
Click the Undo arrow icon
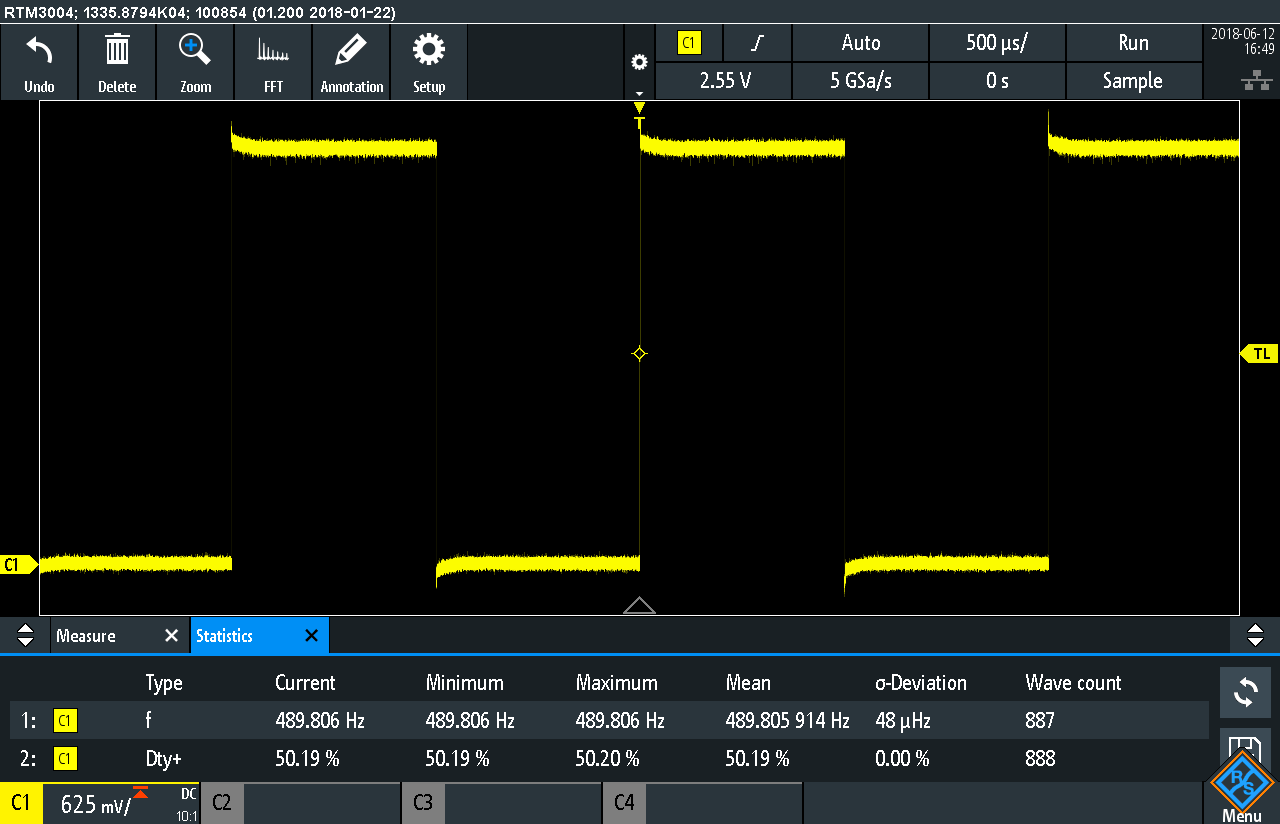tap(39, 50)
